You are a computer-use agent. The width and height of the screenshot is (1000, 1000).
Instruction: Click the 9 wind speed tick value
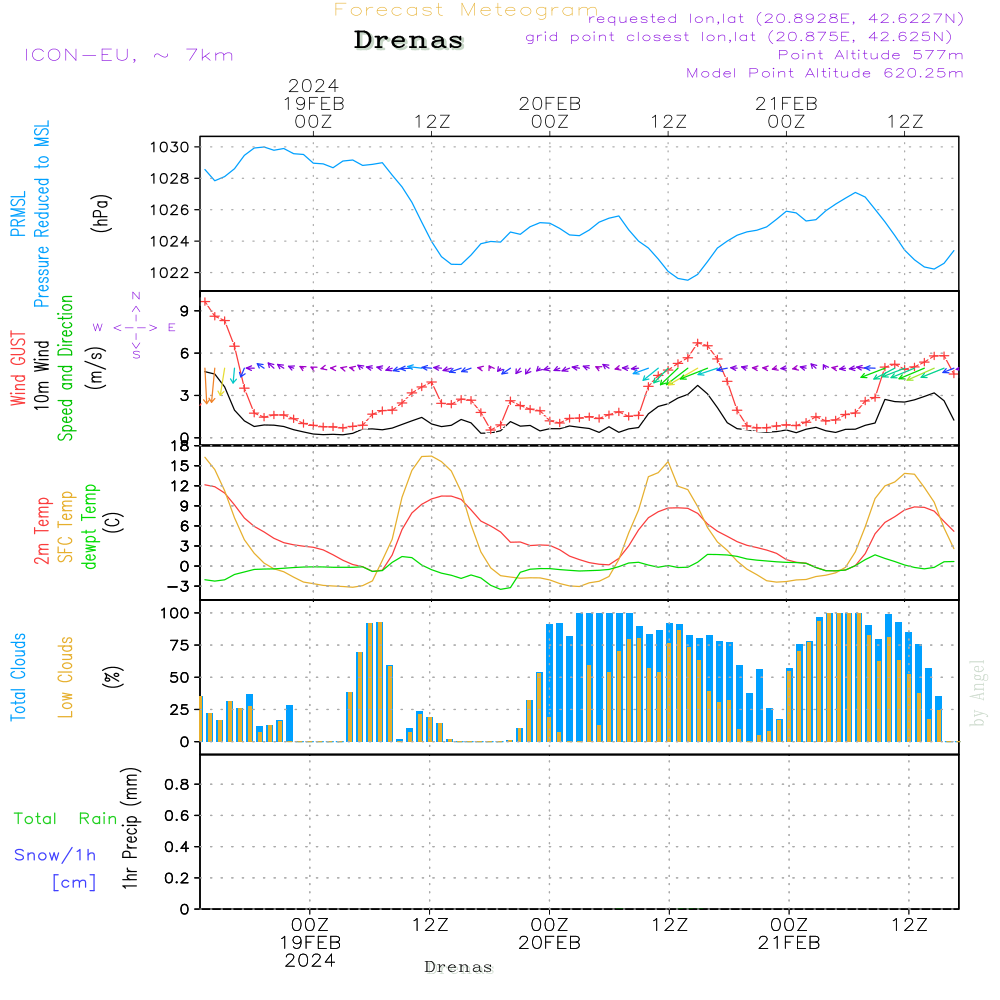[184, 311]
